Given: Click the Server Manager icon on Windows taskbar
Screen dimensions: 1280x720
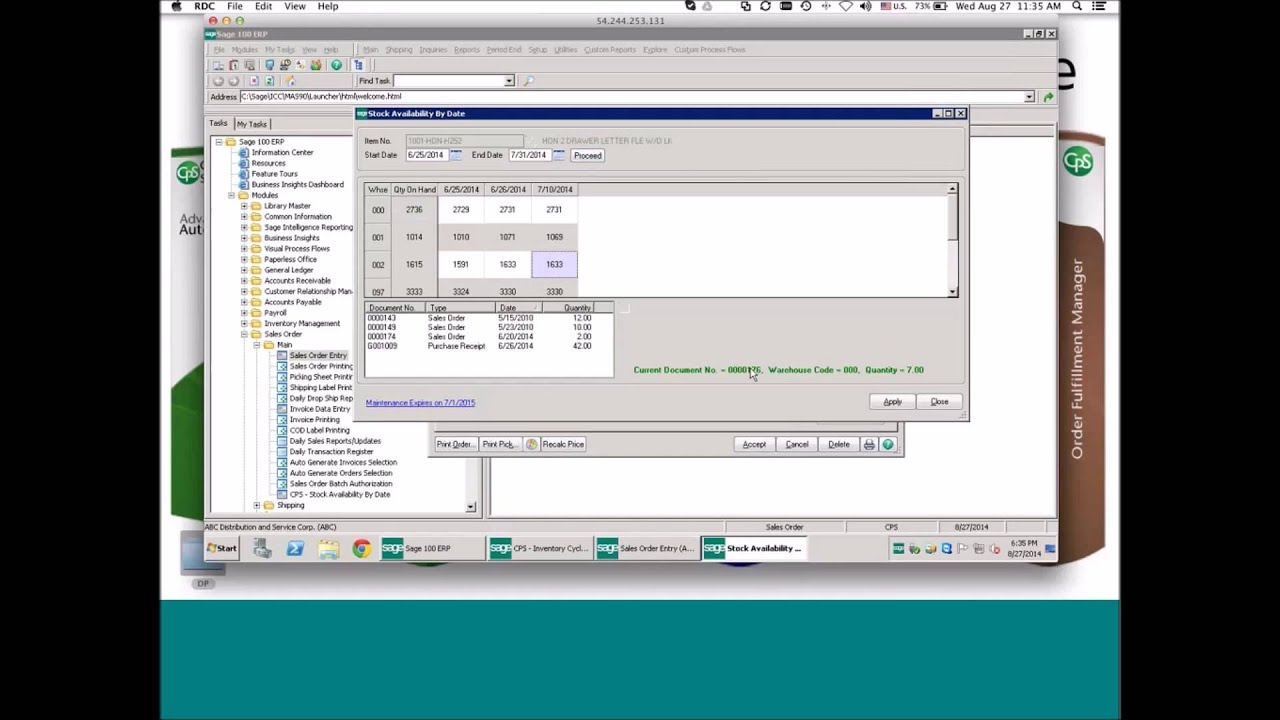Looking at the screenshot, I should coord(262,548).
